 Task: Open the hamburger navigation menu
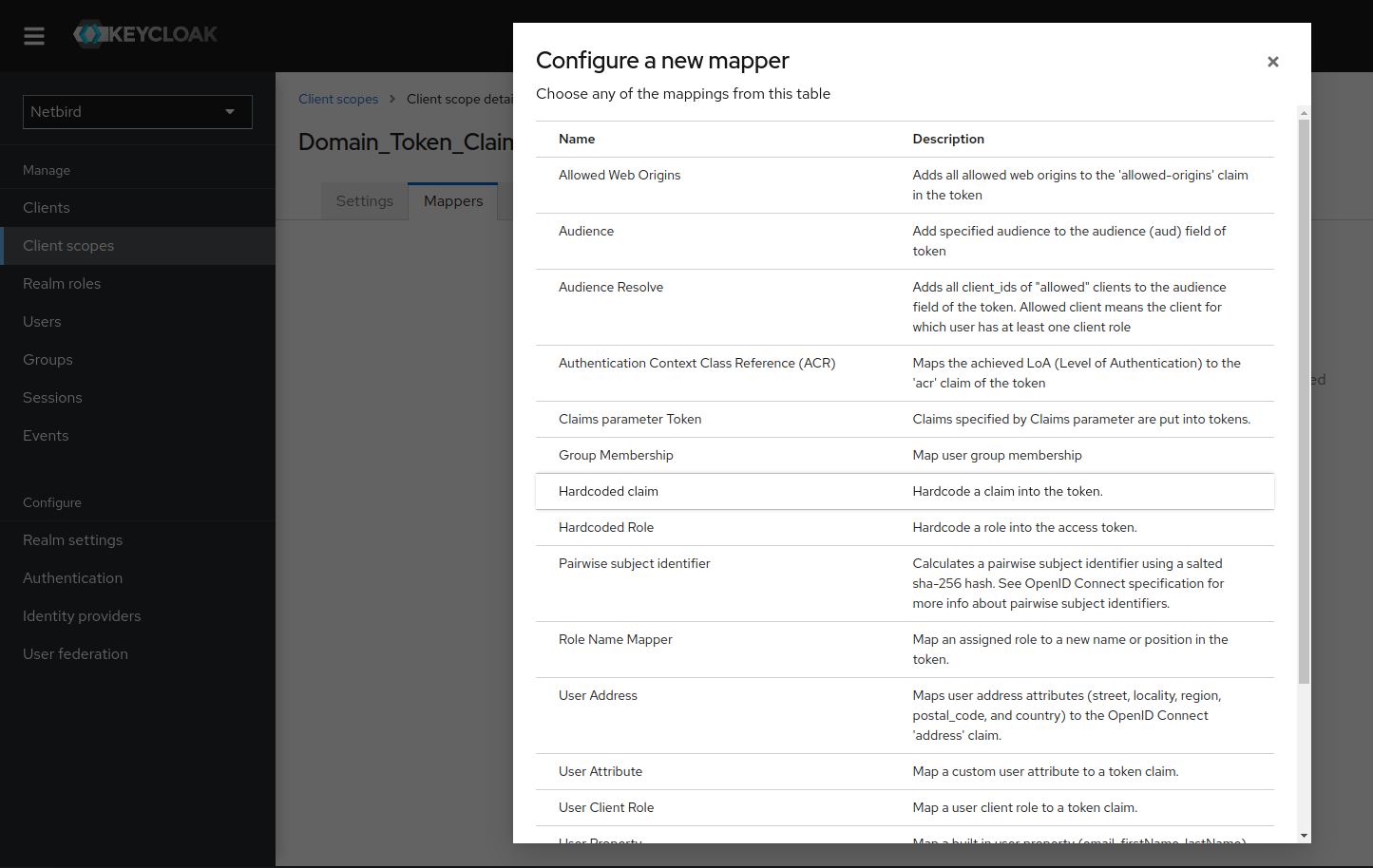[34, 36]
